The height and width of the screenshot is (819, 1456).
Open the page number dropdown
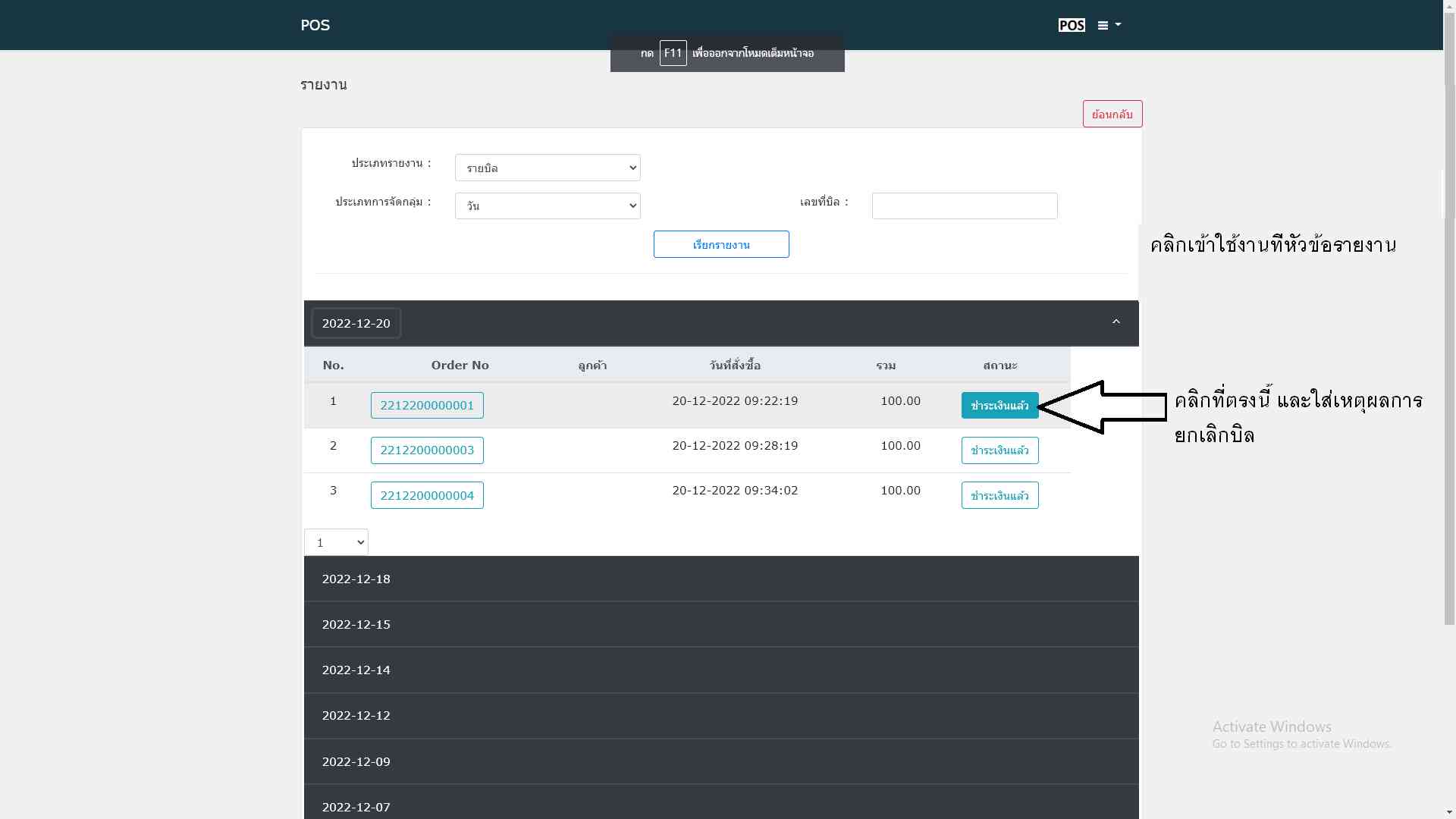click(336, 542)
